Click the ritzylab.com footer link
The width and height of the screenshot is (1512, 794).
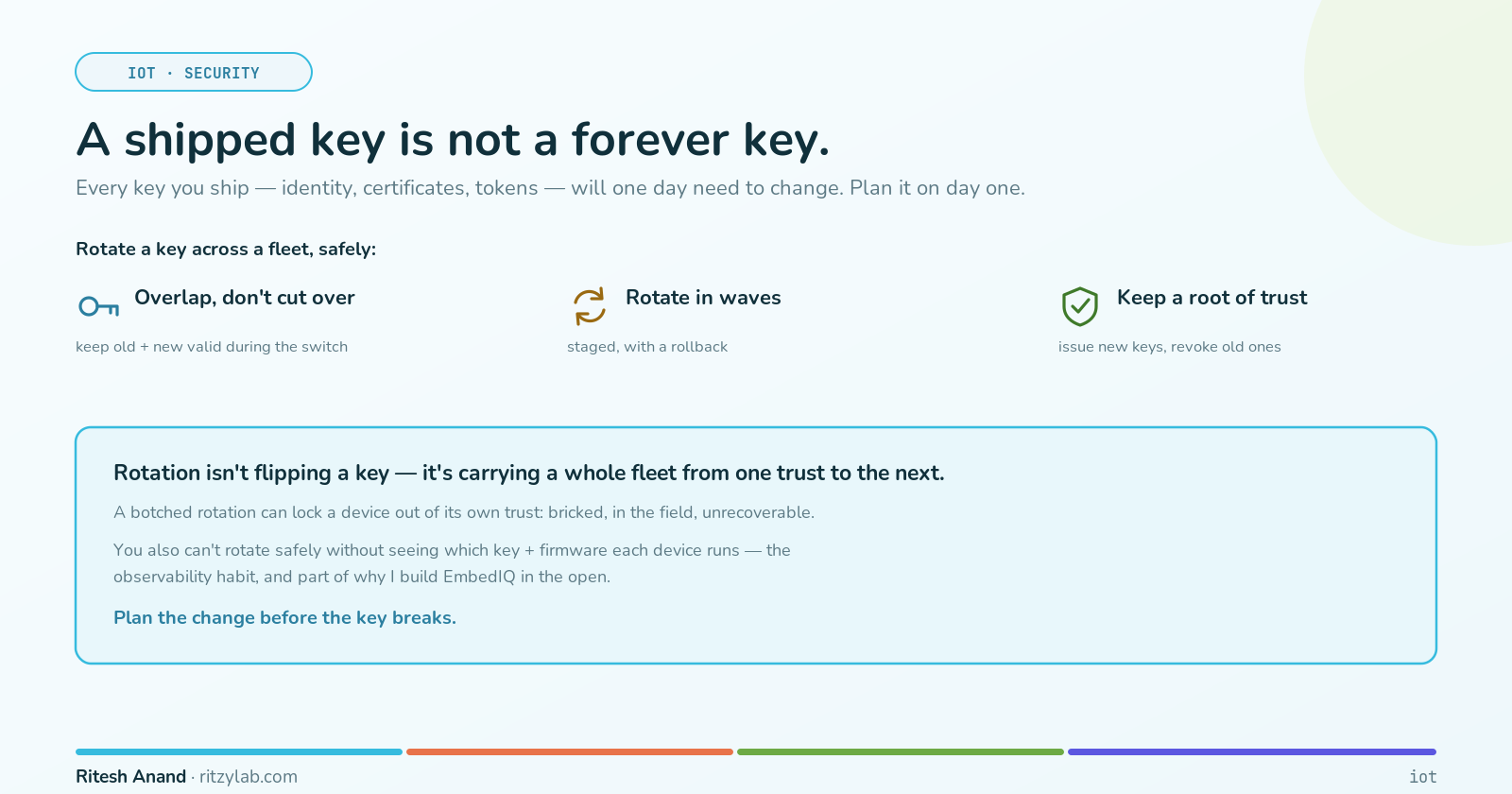point(249,776)
